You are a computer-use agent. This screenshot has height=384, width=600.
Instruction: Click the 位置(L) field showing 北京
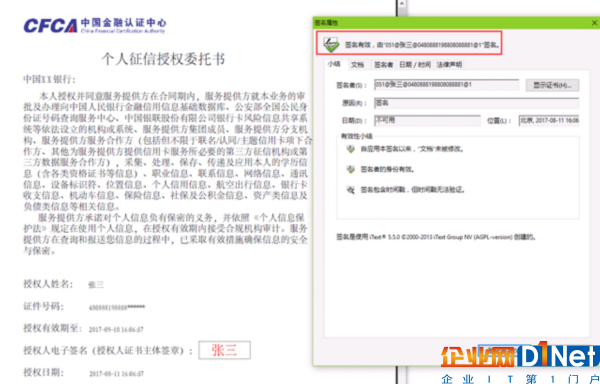pyautogui.click(x=549, y=120)
